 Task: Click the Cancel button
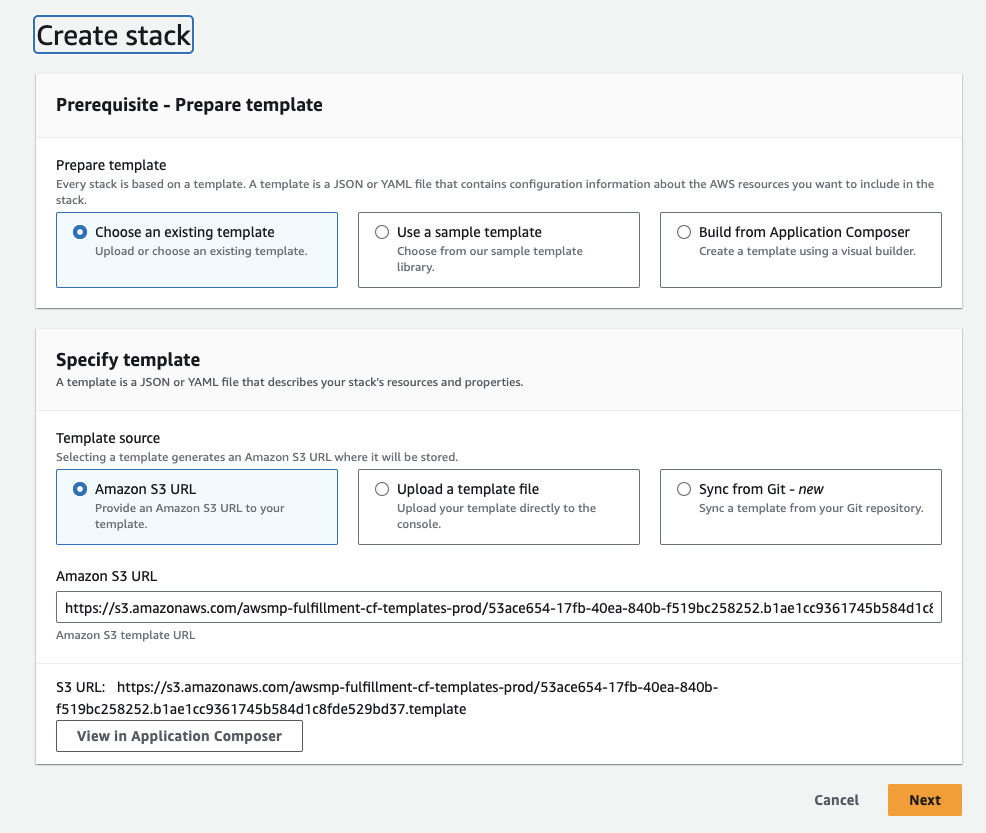[836, 800]
